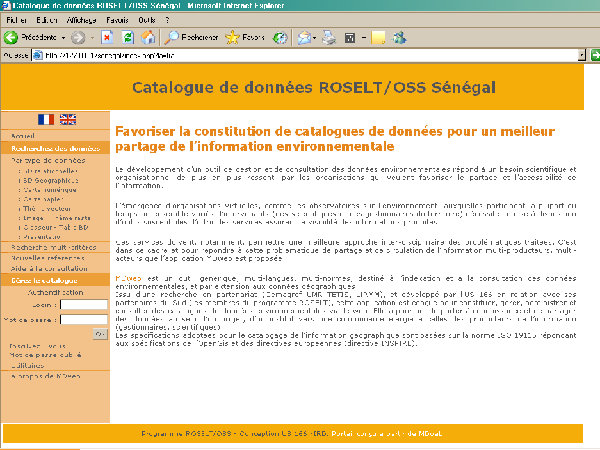Click the green Go arrow button
Viewport: 600px width, 450px height.
coord(595,55)
